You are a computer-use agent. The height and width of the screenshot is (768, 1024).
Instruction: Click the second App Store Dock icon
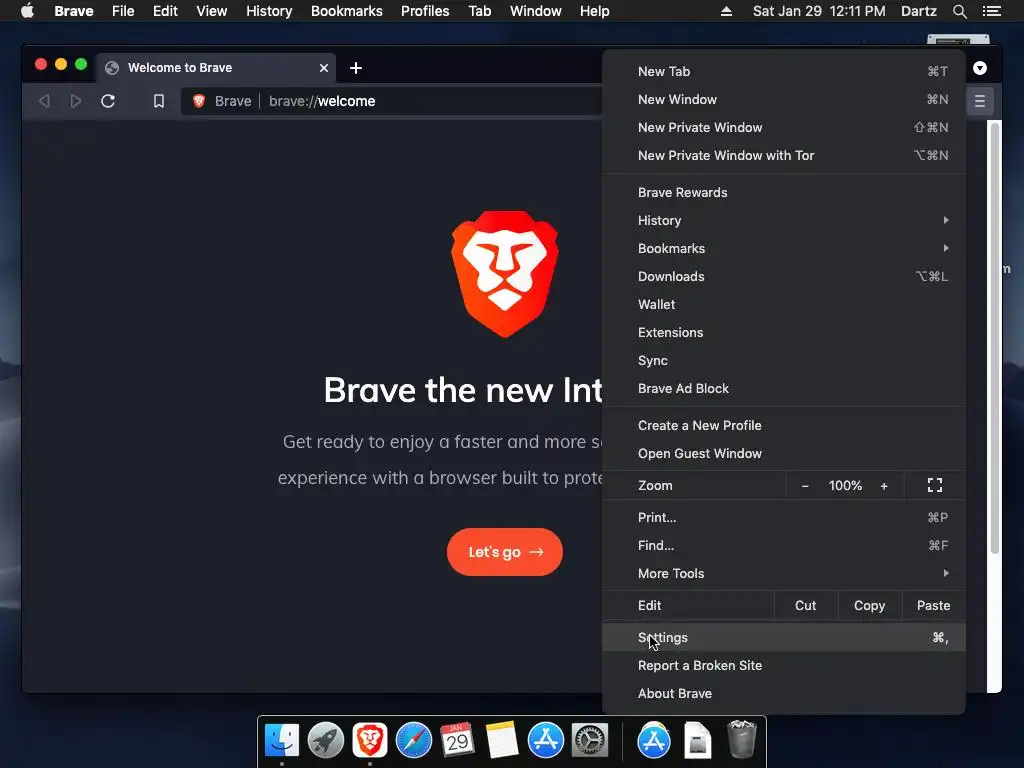click(654, 741)
